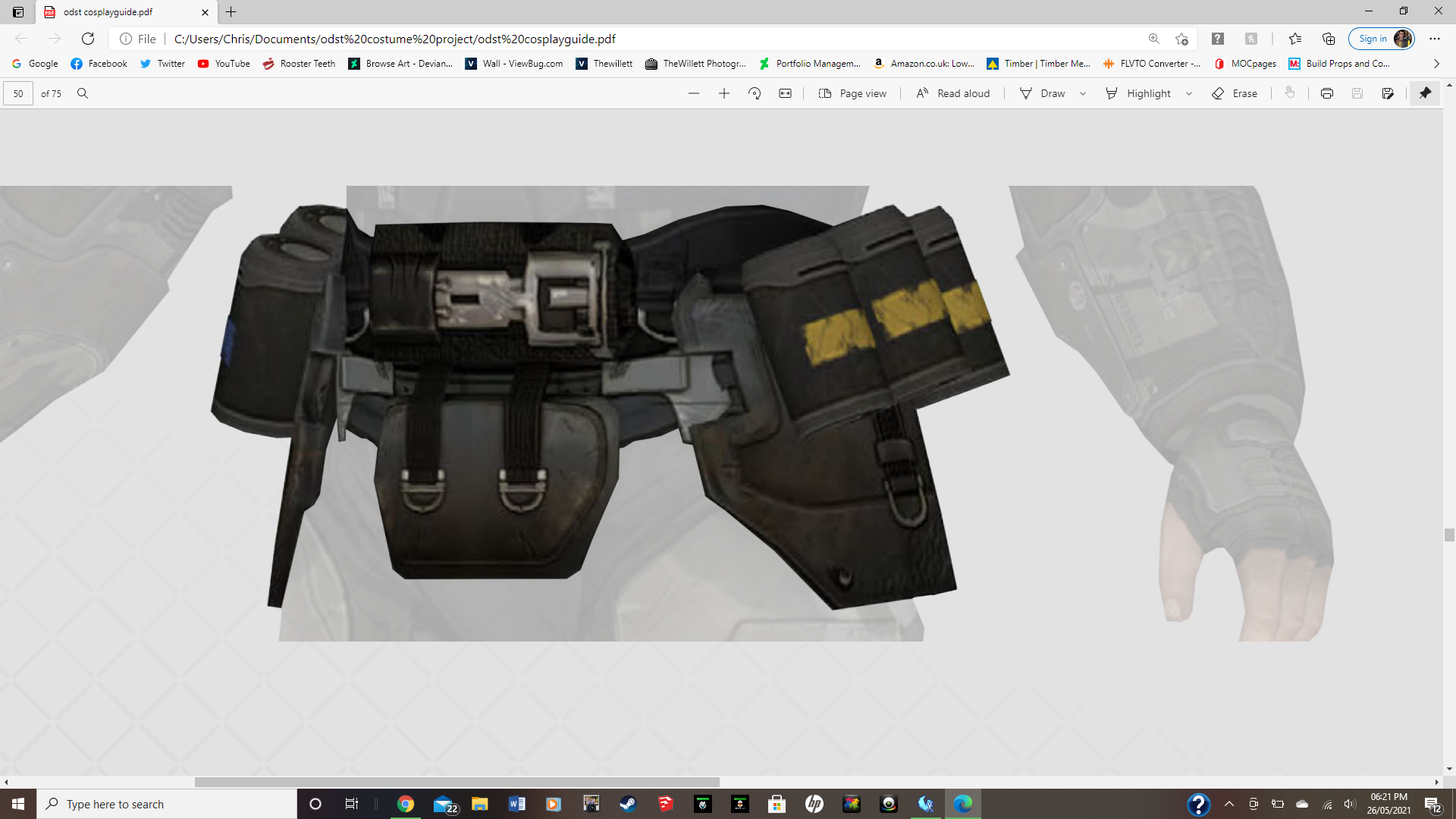The height and width of the screenshot is (819, 1456).
Task: Open the Thewillett bookmark
Action: (x=604, y=64)
